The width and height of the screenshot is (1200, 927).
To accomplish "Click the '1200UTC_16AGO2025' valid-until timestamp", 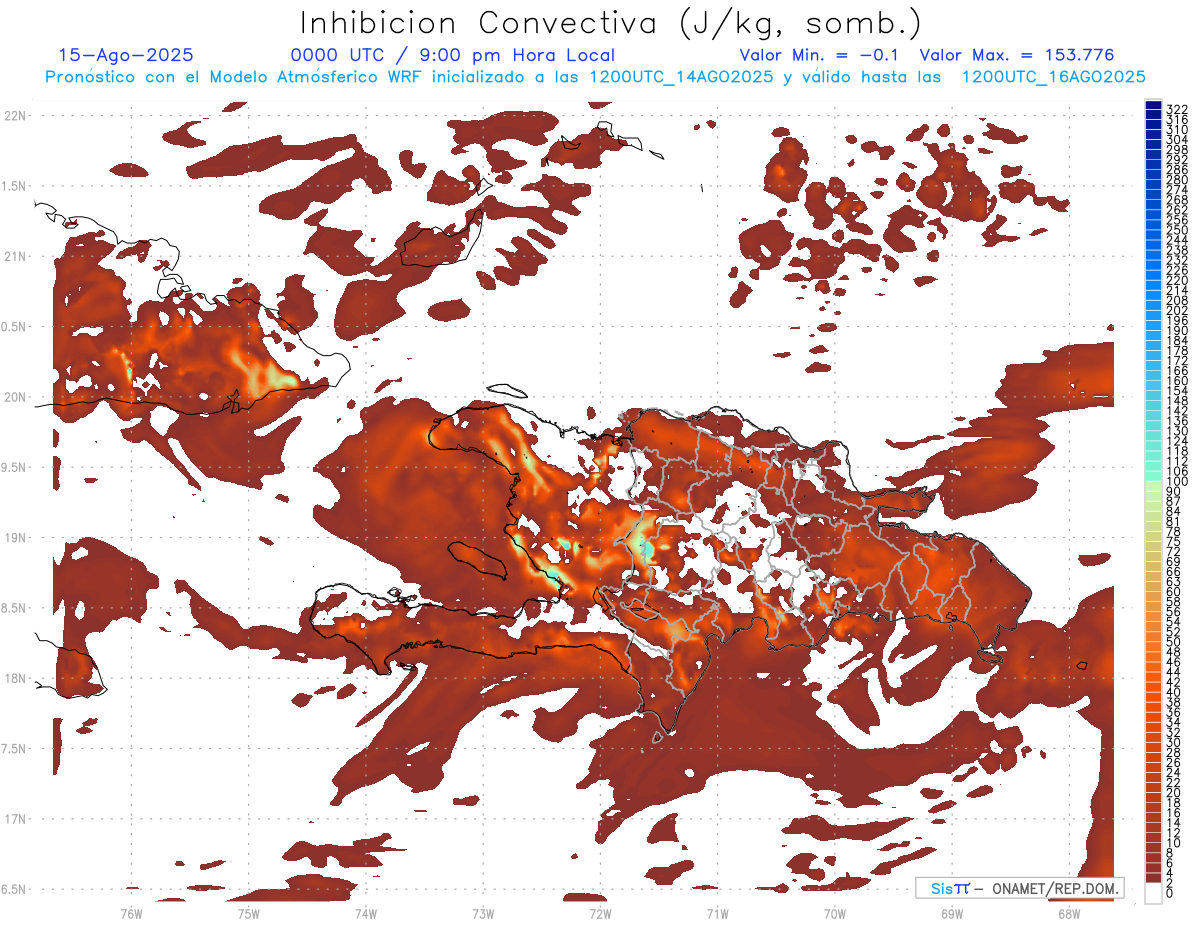I will pyautogui.click(x=1053, y=77).
